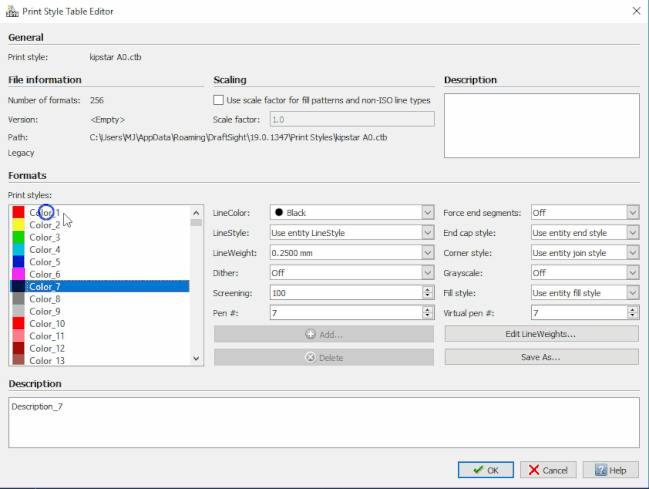Open the Dither dropdown

tap(428, 272)
